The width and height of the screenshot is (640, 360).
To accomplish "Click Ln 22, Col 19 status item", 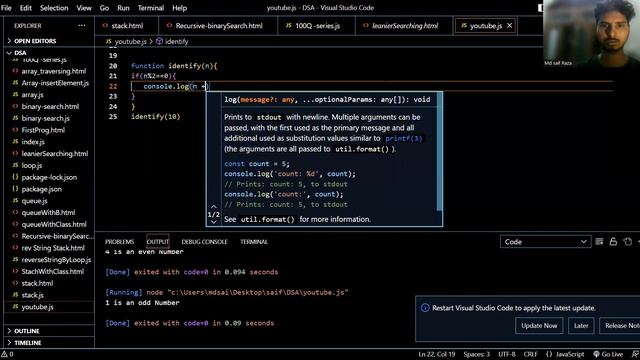I will tap(436, 354).
